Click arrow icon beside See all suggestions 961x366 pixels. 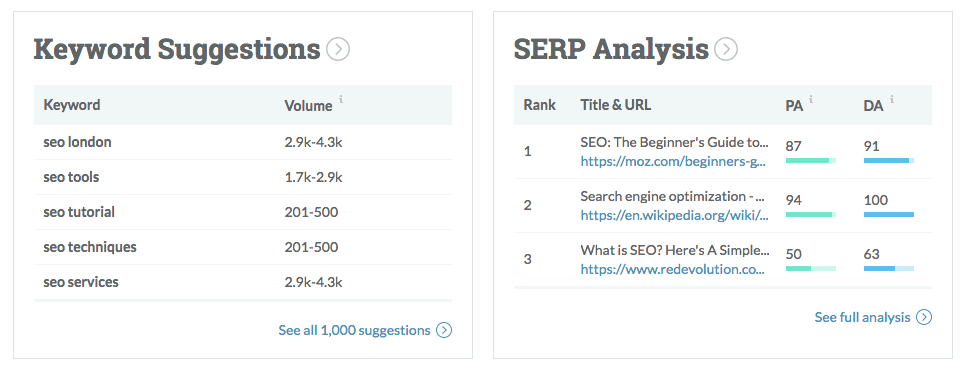pos(444,330)
